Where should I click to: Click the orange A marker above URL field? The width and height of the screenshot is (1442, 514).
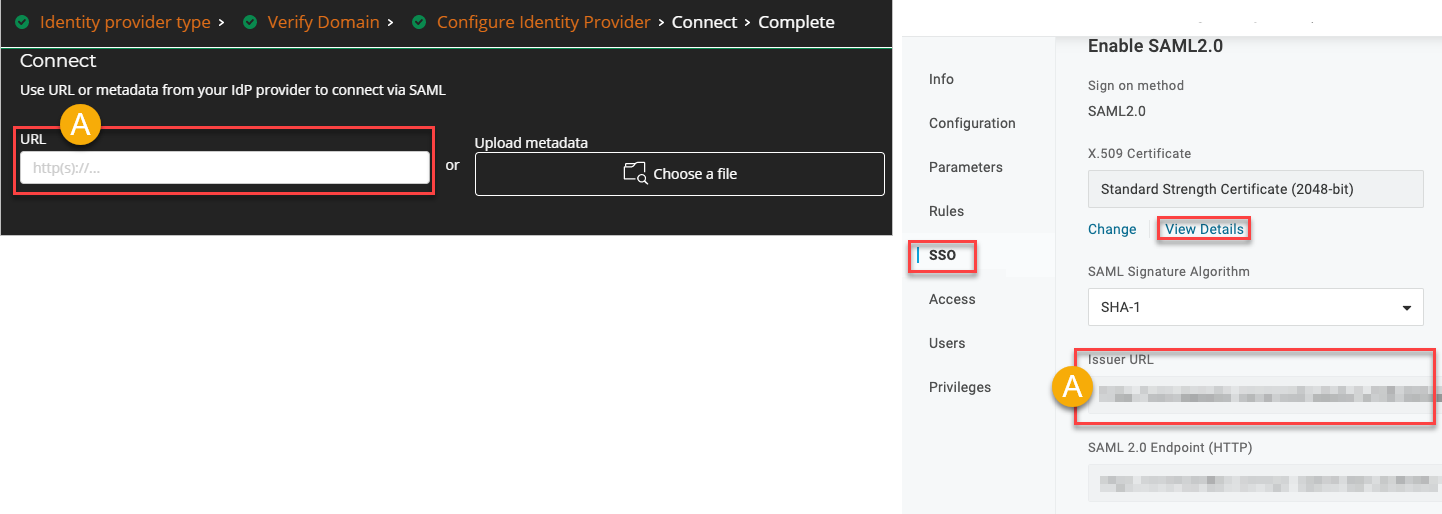(x=81, y=124)
